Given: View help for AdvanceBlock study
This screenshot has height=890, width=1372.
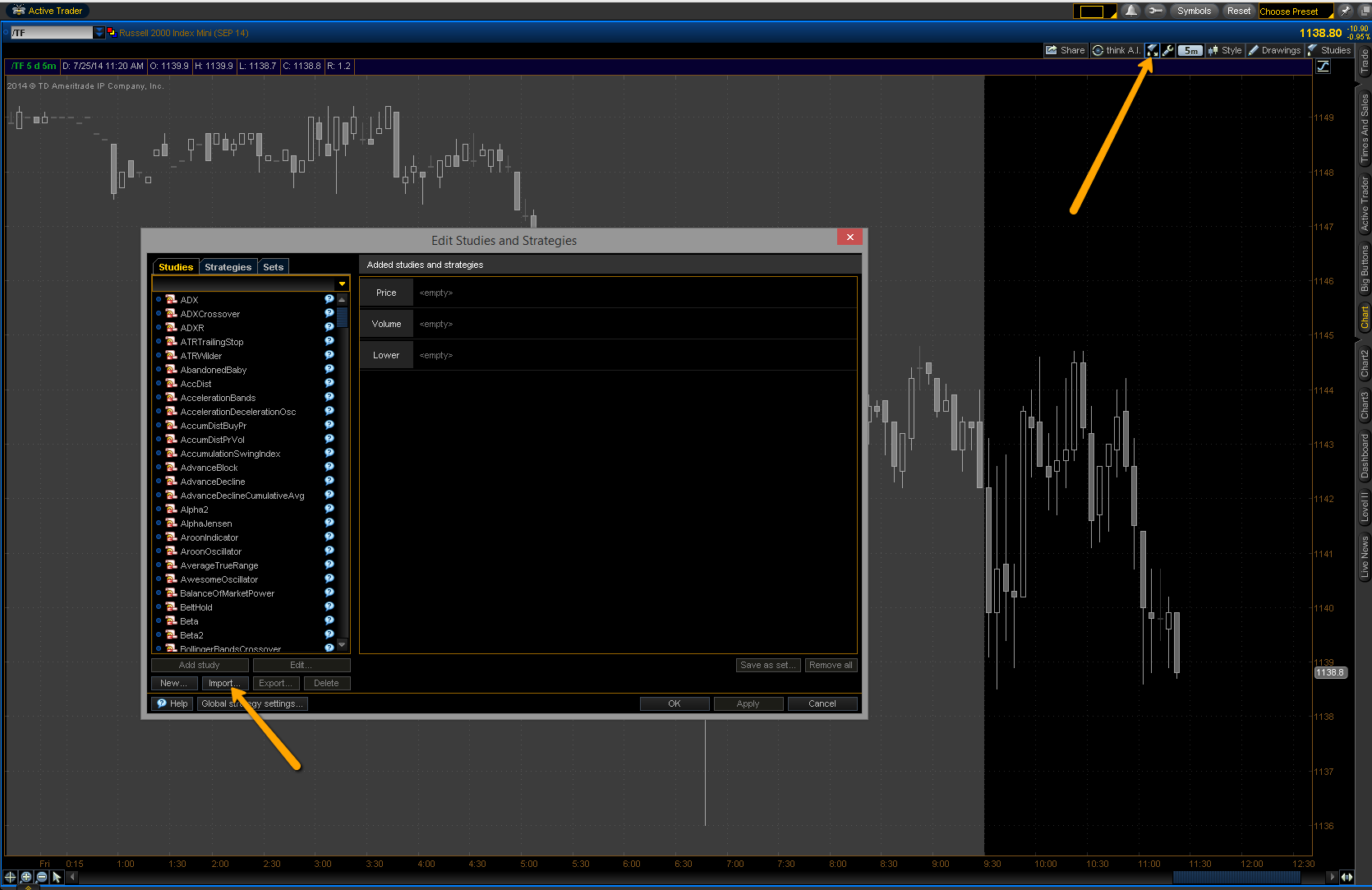Looking at the screenshot, I should [329, 467].
